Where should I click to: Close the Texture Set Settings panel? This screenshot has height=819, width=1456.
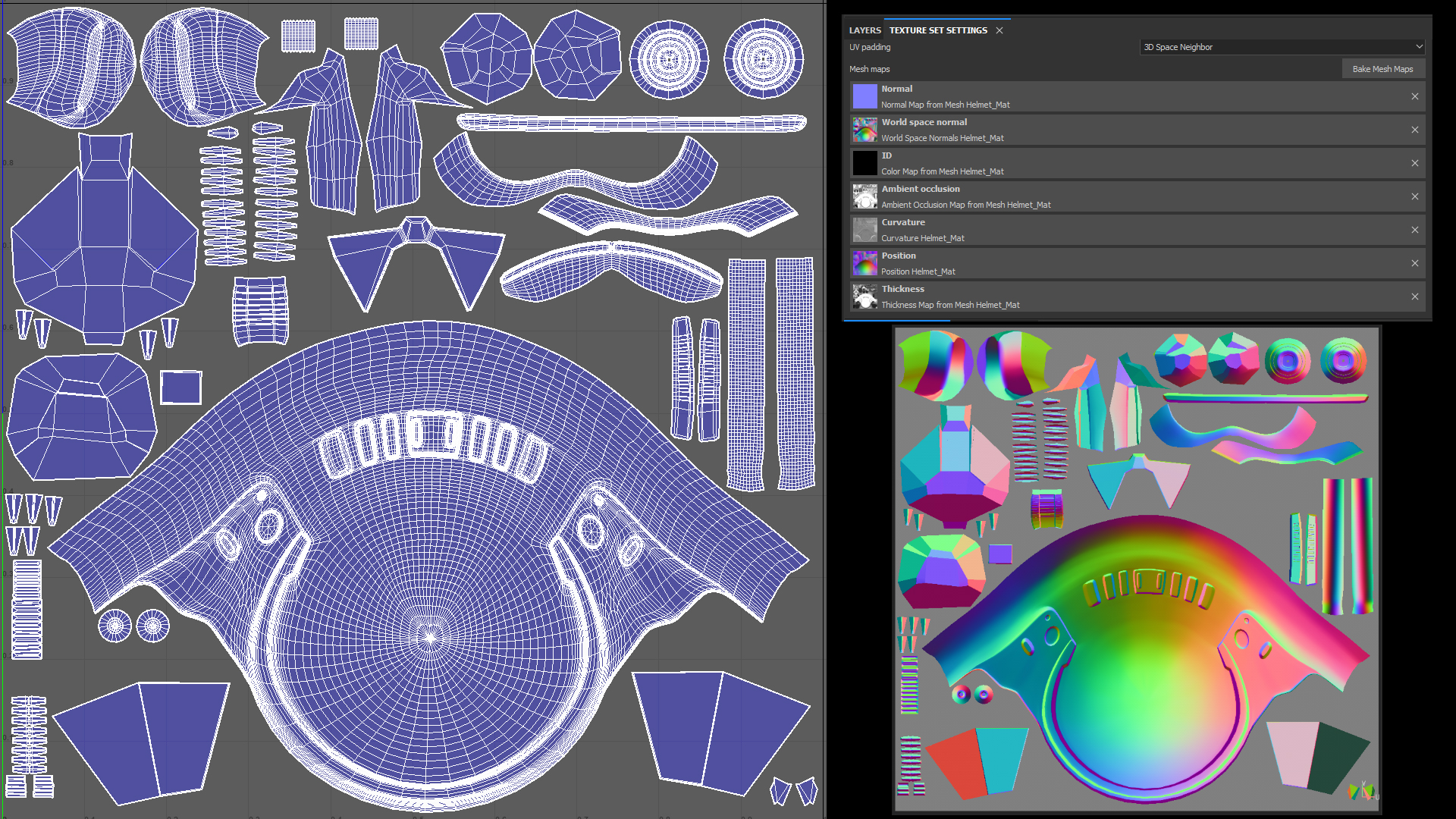pyautogui.click(x=999, y=30)
